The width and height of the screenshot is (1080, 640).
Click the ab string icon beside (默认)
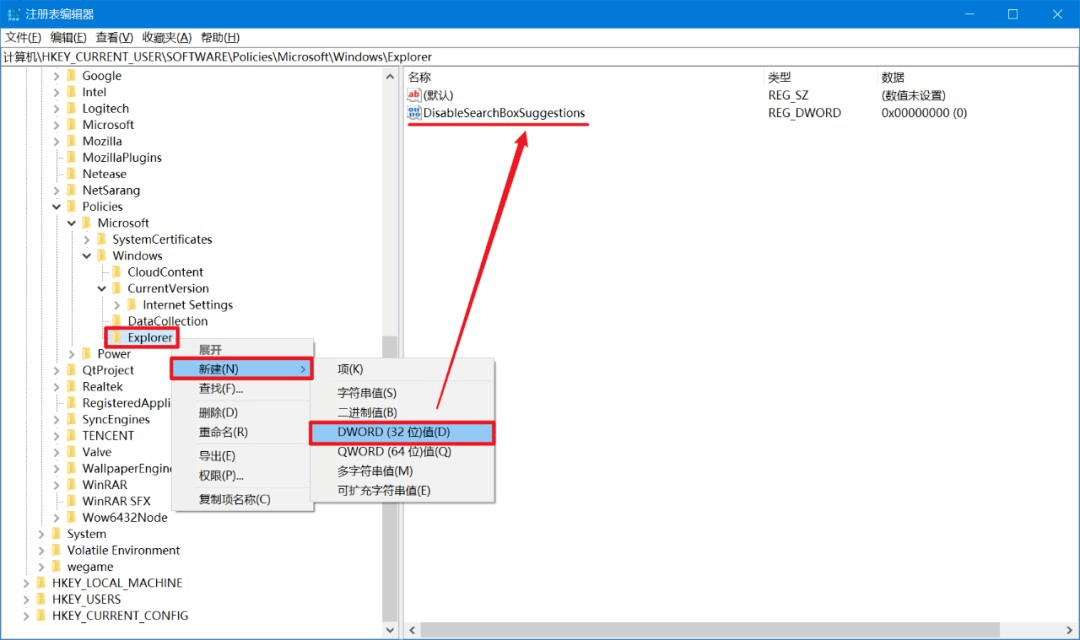[413, 95]
